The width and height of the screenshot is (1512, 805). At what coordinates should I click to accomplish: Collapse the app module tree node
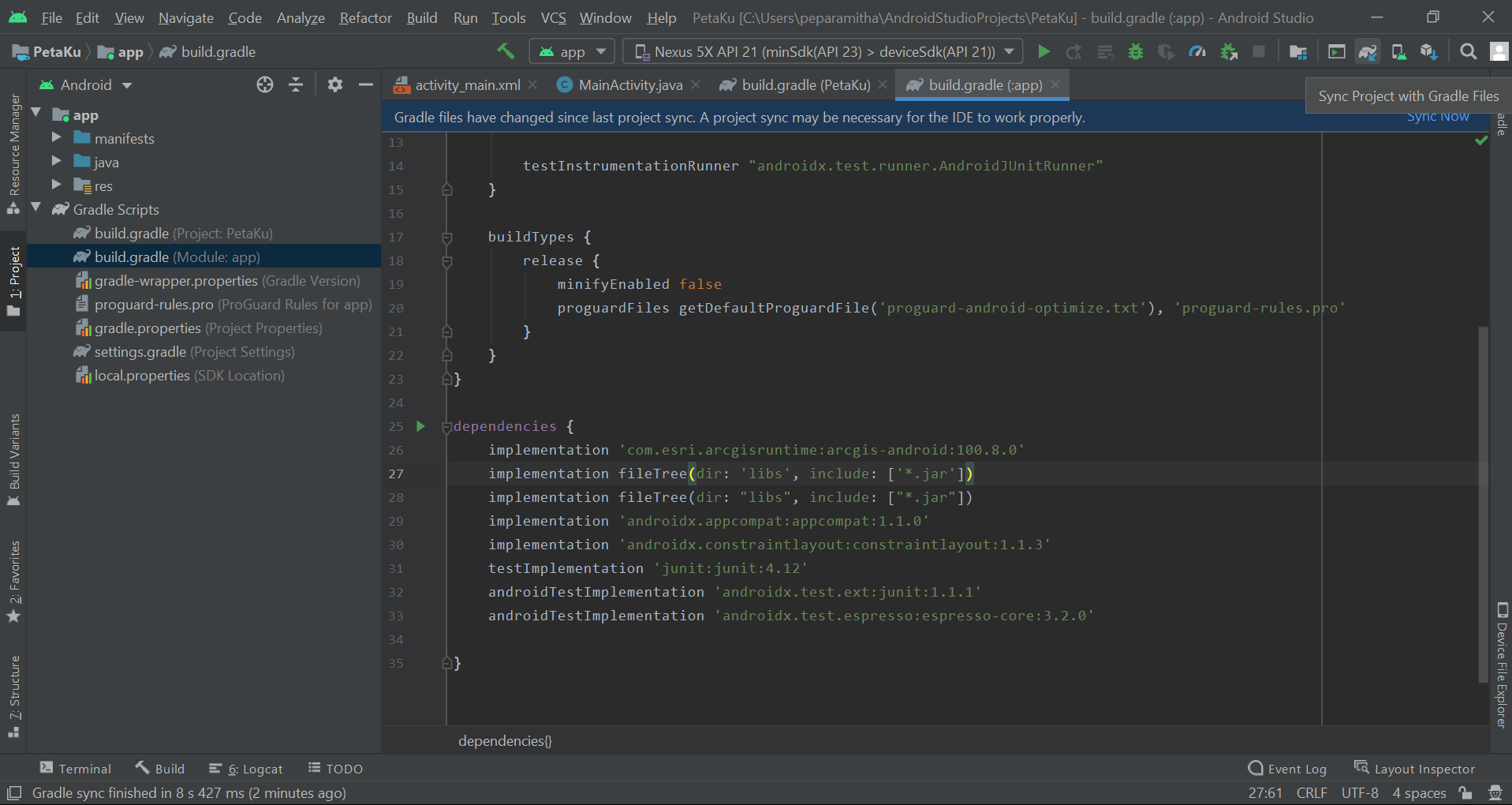[x=36, y=114]
